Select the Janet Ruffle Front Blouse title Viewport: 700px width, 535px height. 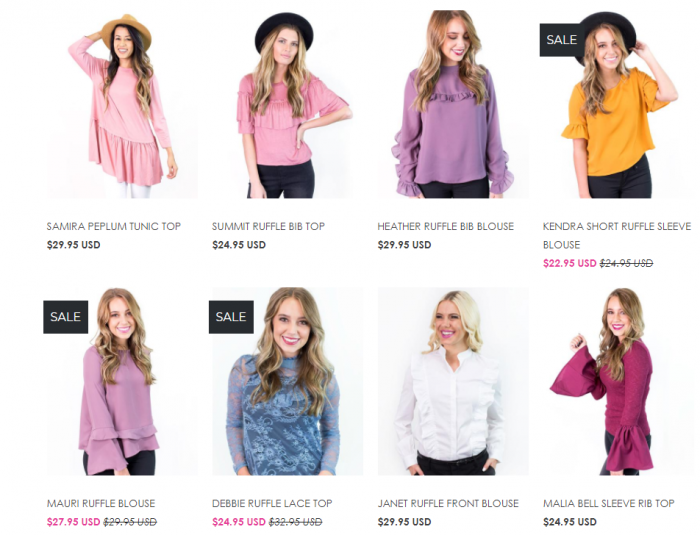pyautogui.click(x=448, y=503)
